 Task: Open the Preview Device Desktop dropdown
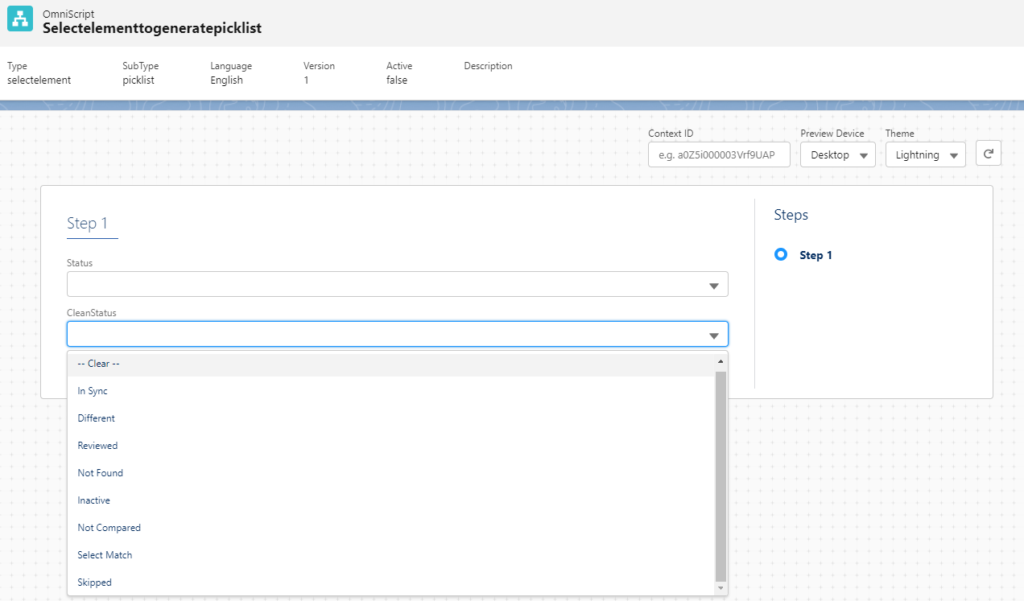(x=837, y=155)
